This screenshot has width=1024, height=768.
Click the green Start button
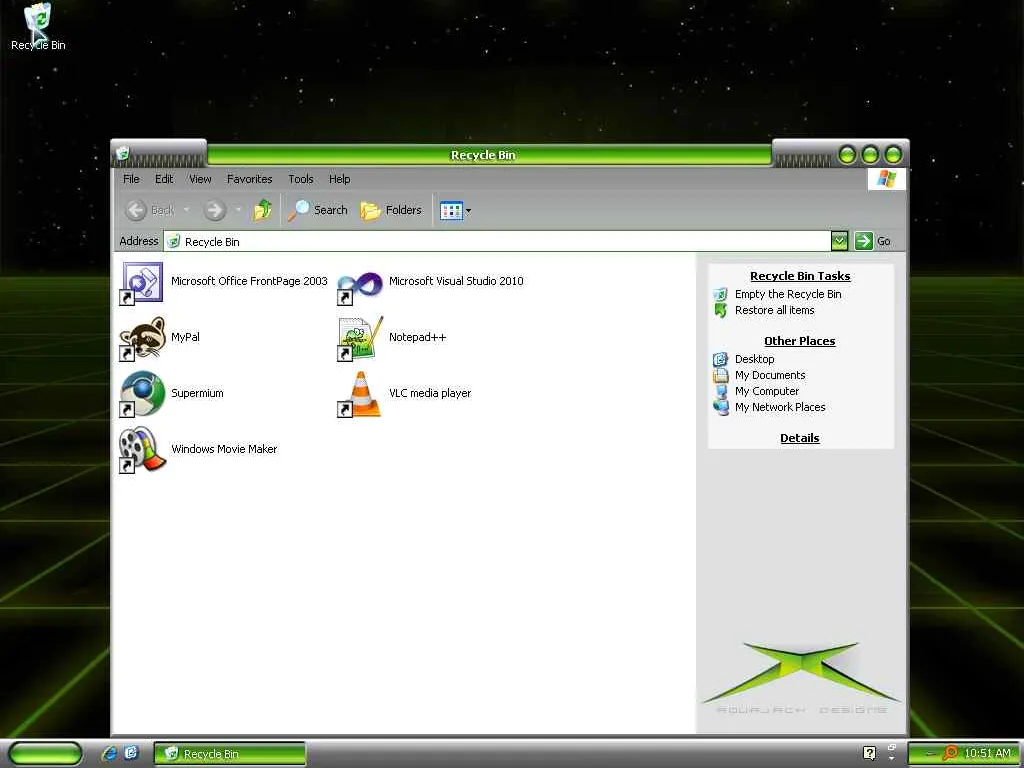(x=45, y=753)
